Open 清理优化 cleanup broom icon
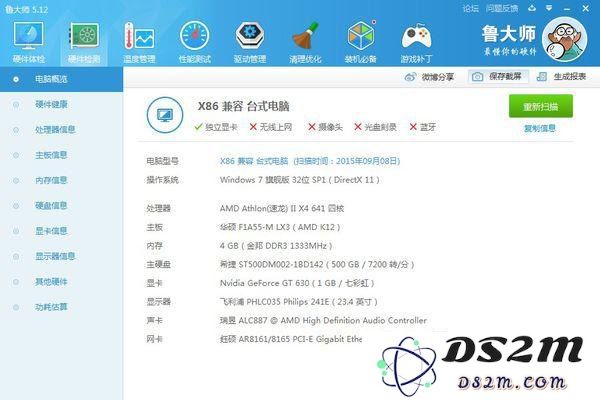 [x=305, y=36]
